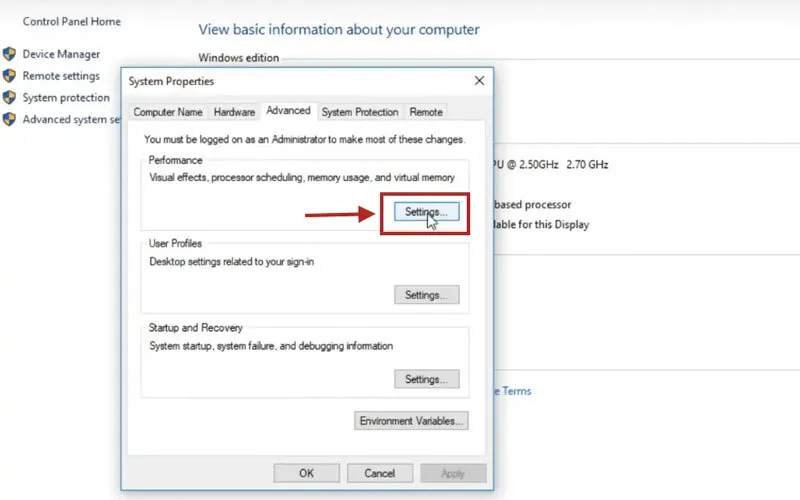The height and width of the screenshot is (500, 800).
Task: Open Advanced system settings link
Action: 71,119
